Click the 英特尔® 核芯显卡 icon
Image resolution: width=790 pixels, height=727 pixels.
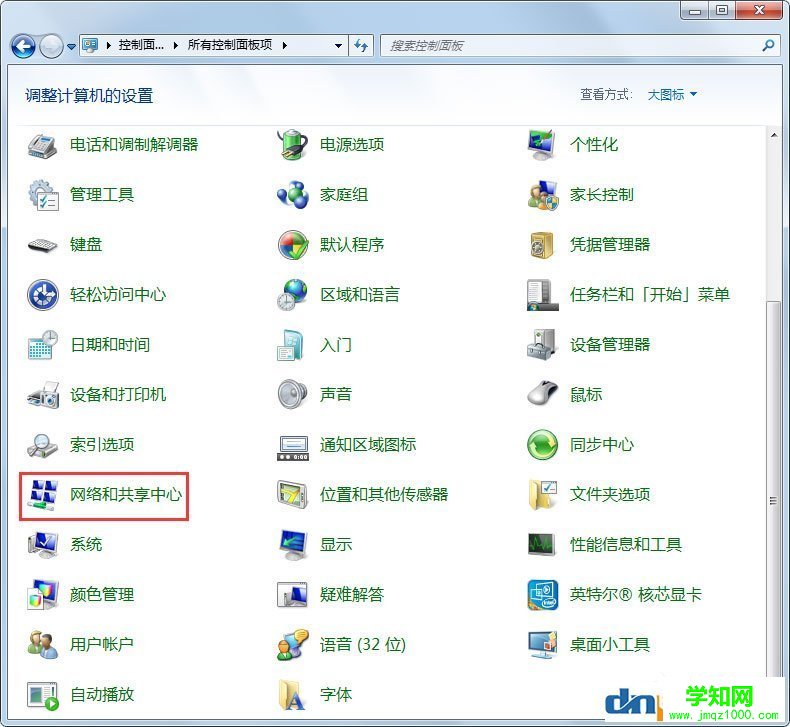click(543, 594)
